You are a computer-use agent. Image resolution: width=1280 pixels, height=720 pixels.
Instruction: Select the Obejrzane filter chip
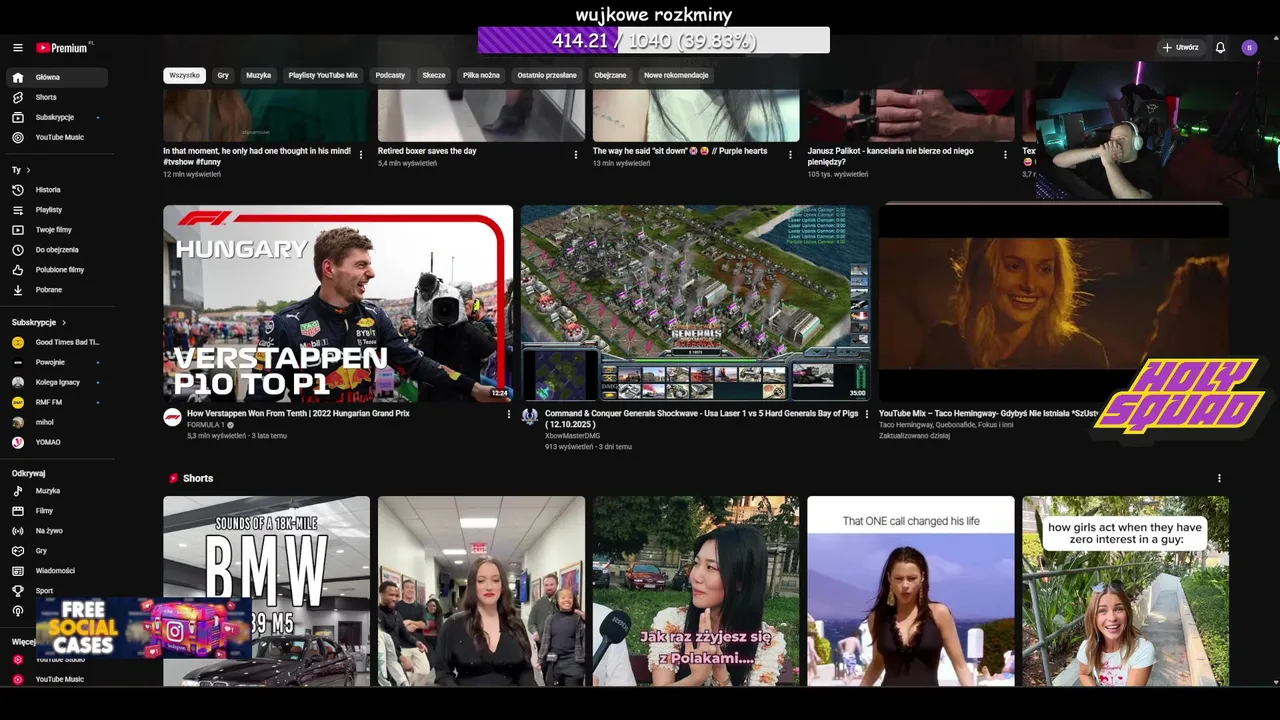610,75
